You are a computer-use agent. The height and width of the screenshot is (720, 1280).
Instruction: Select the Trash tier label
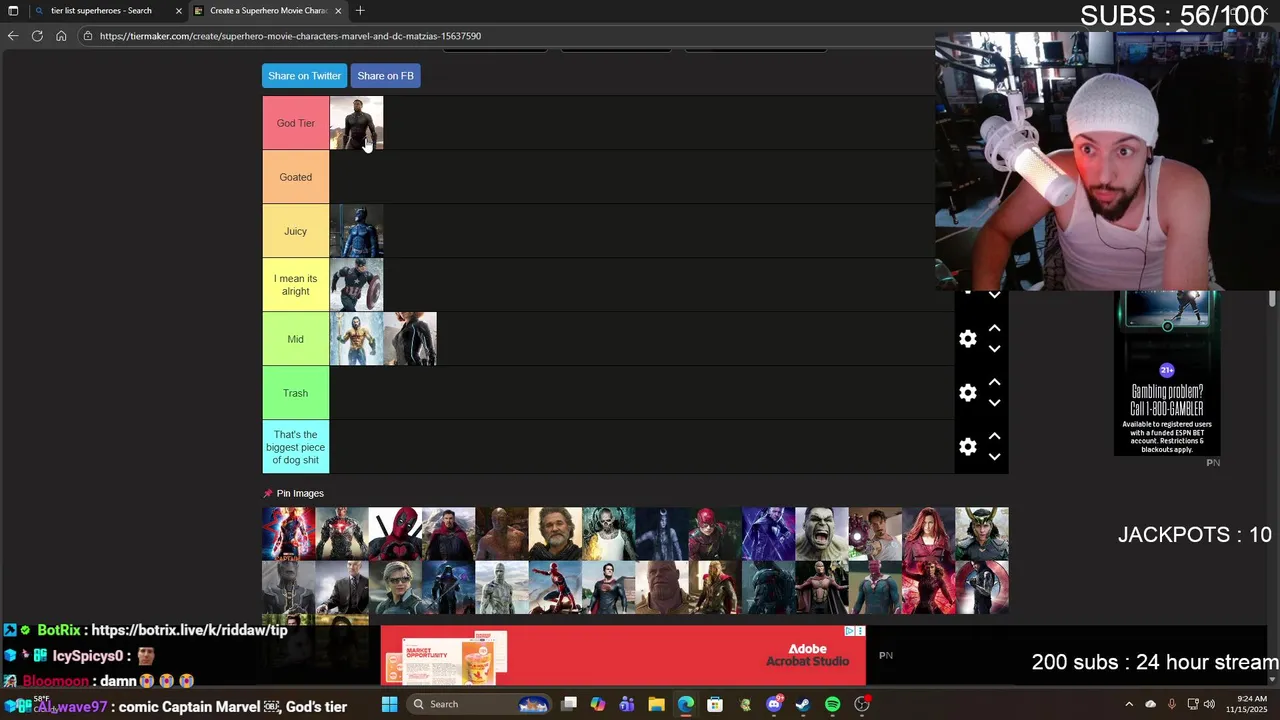click(296, 393)
